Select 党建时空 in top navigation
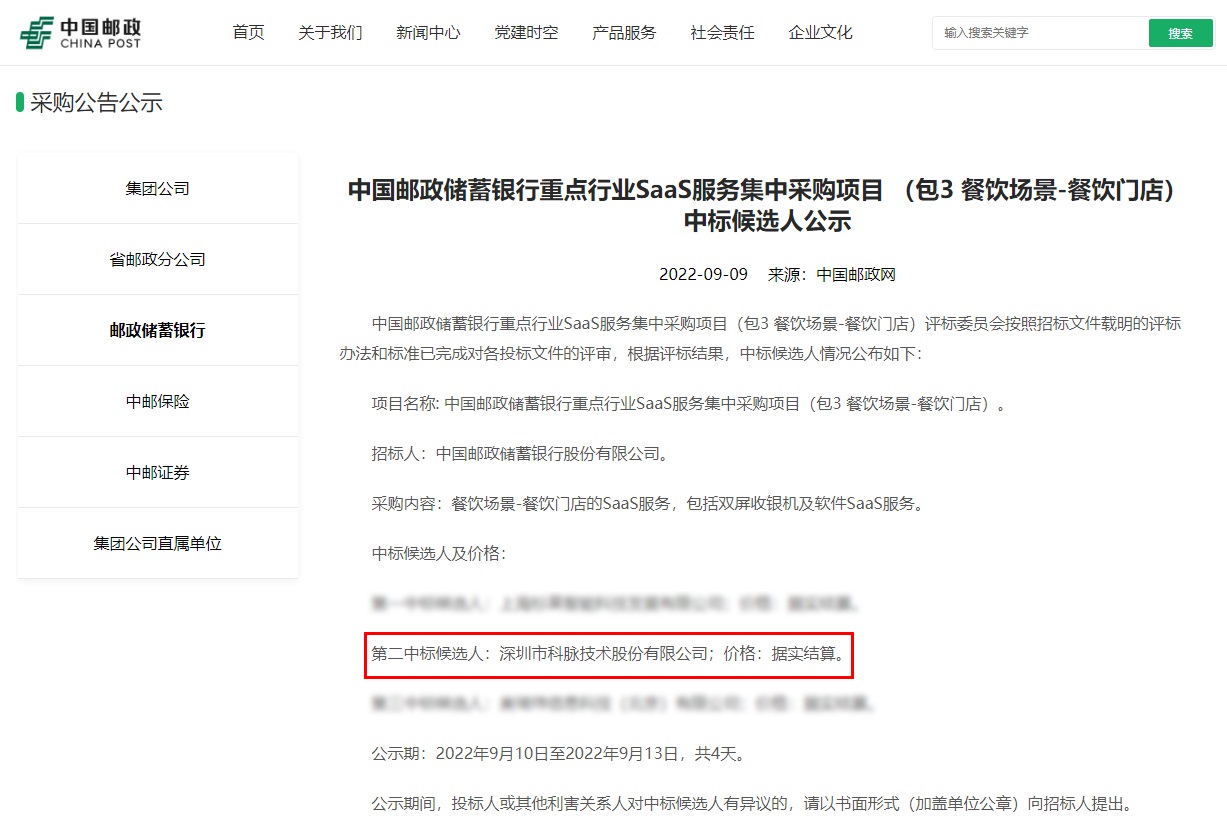This screenshot has height=832, width=1227. (526, 33)
